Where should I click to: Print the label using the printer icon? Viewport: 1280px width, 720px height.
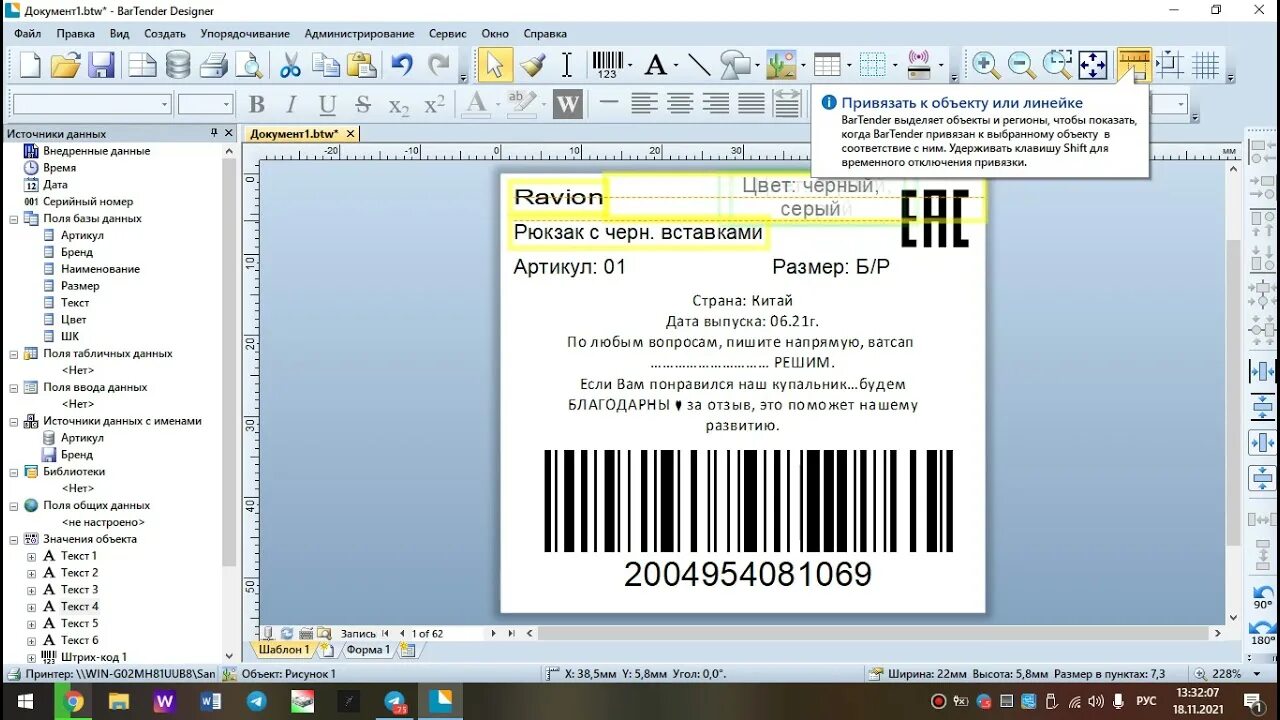click(214, 66)
